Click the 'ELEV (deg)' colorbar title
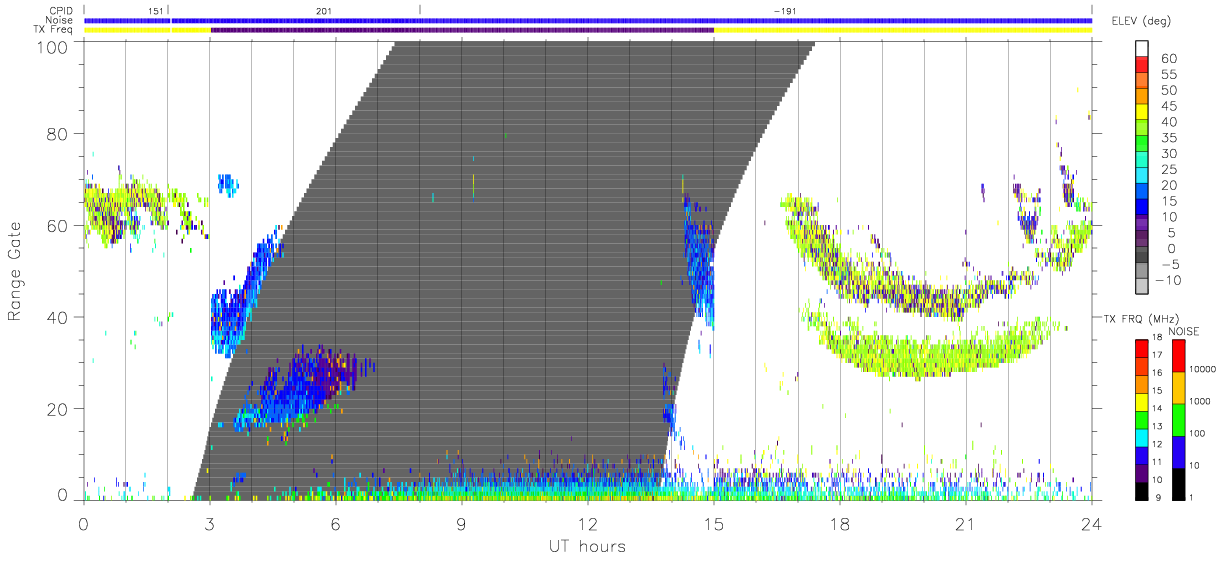This screenshot has width=1228, height=567. [1142, 21]
